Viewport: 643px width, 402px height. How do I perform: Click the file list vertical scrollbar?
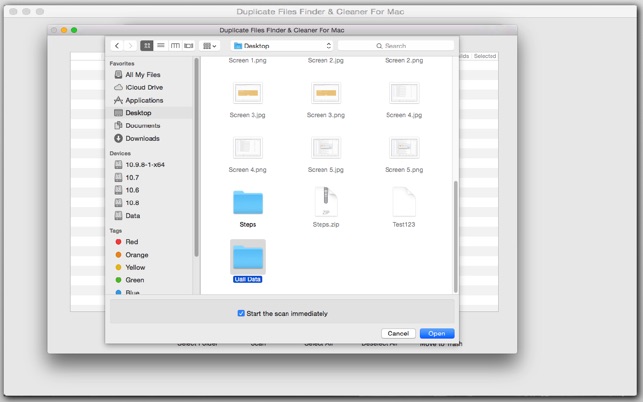point(455,237)
